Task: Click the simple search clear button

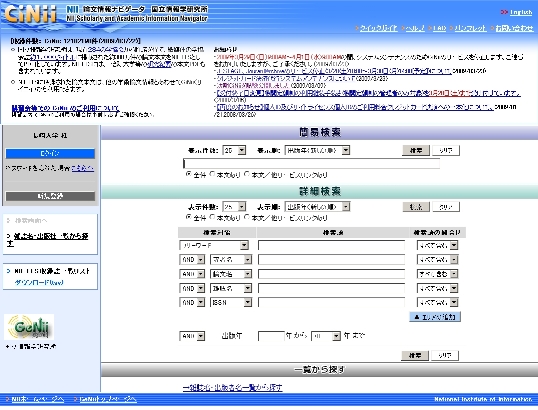Action: pyautogui.click(x=445, y=150)
